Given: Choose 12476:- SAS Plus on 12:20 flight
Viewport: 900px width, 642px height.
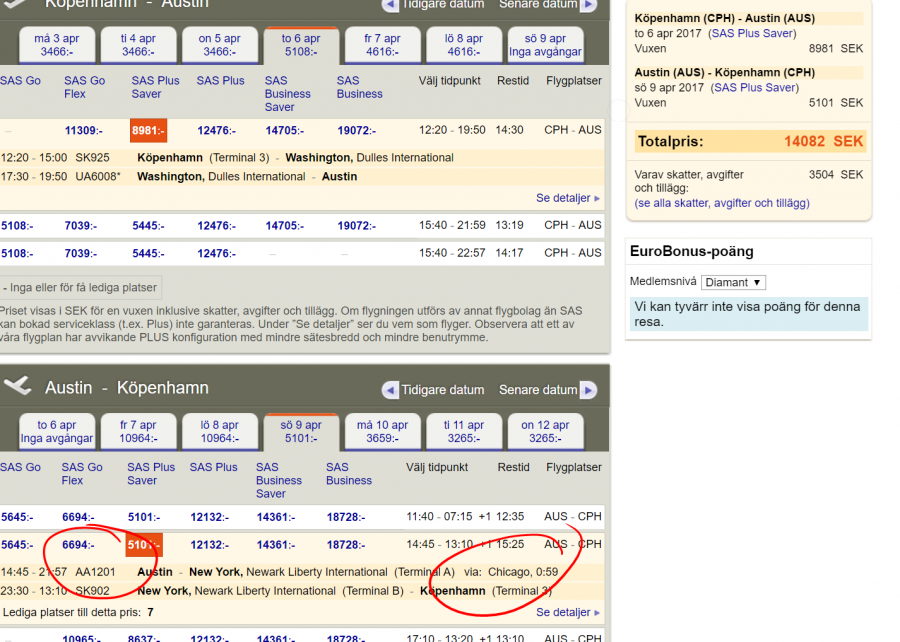Looking at the screenshot, I should coord(216,131).
